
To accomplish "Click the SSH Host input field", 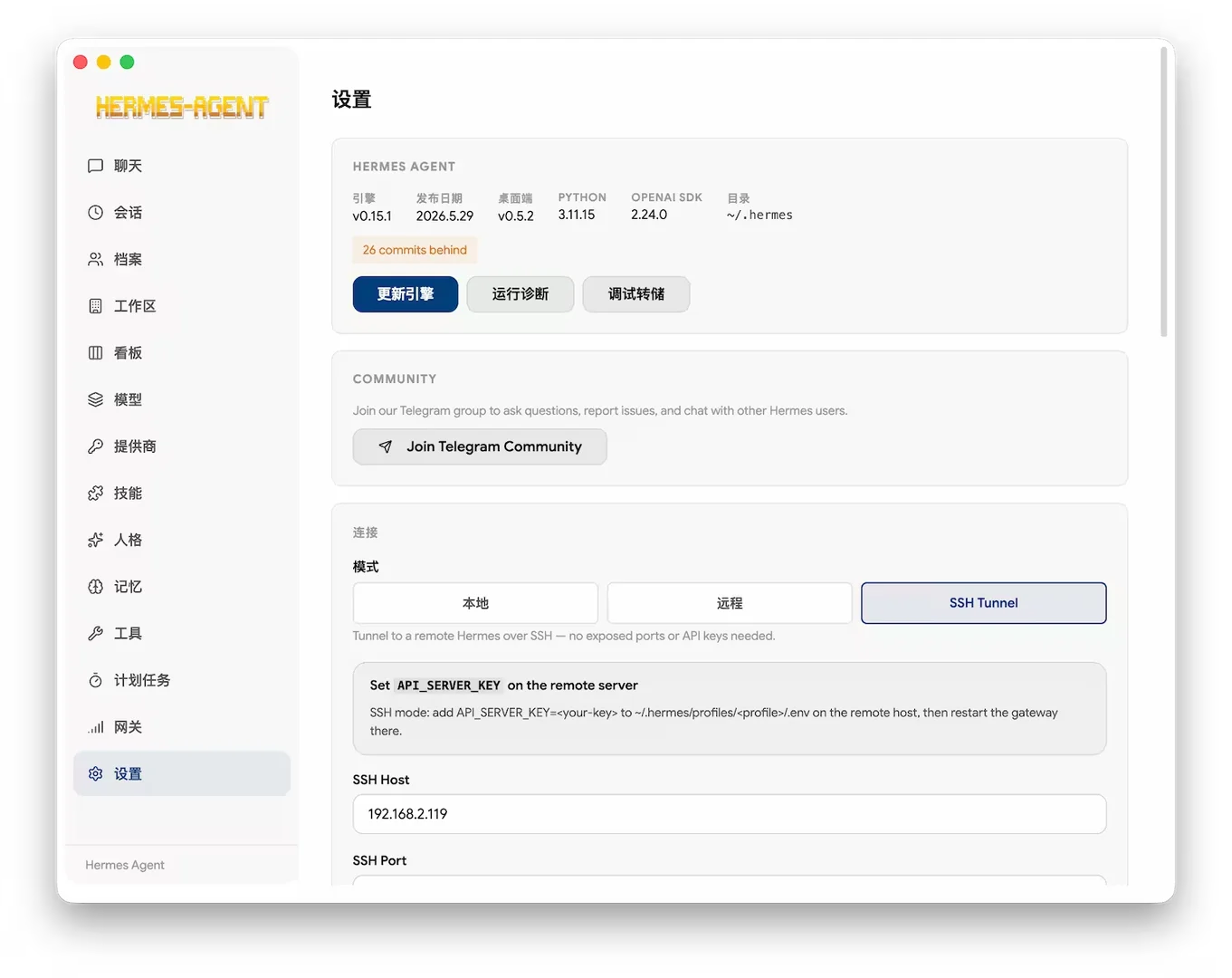I will click(730, 814).
